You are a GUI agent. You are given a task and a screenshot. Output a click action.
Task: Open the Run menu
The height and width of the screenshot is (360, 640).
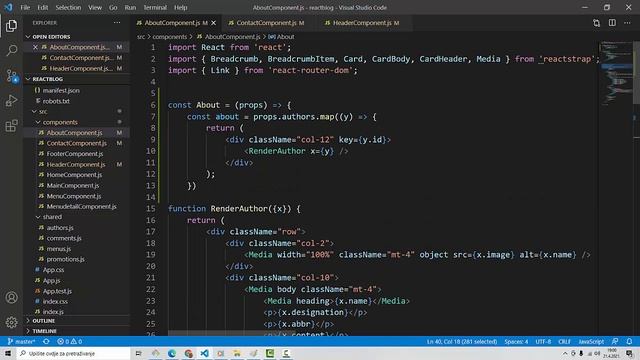pyautogui.click(x=130, y=7)
